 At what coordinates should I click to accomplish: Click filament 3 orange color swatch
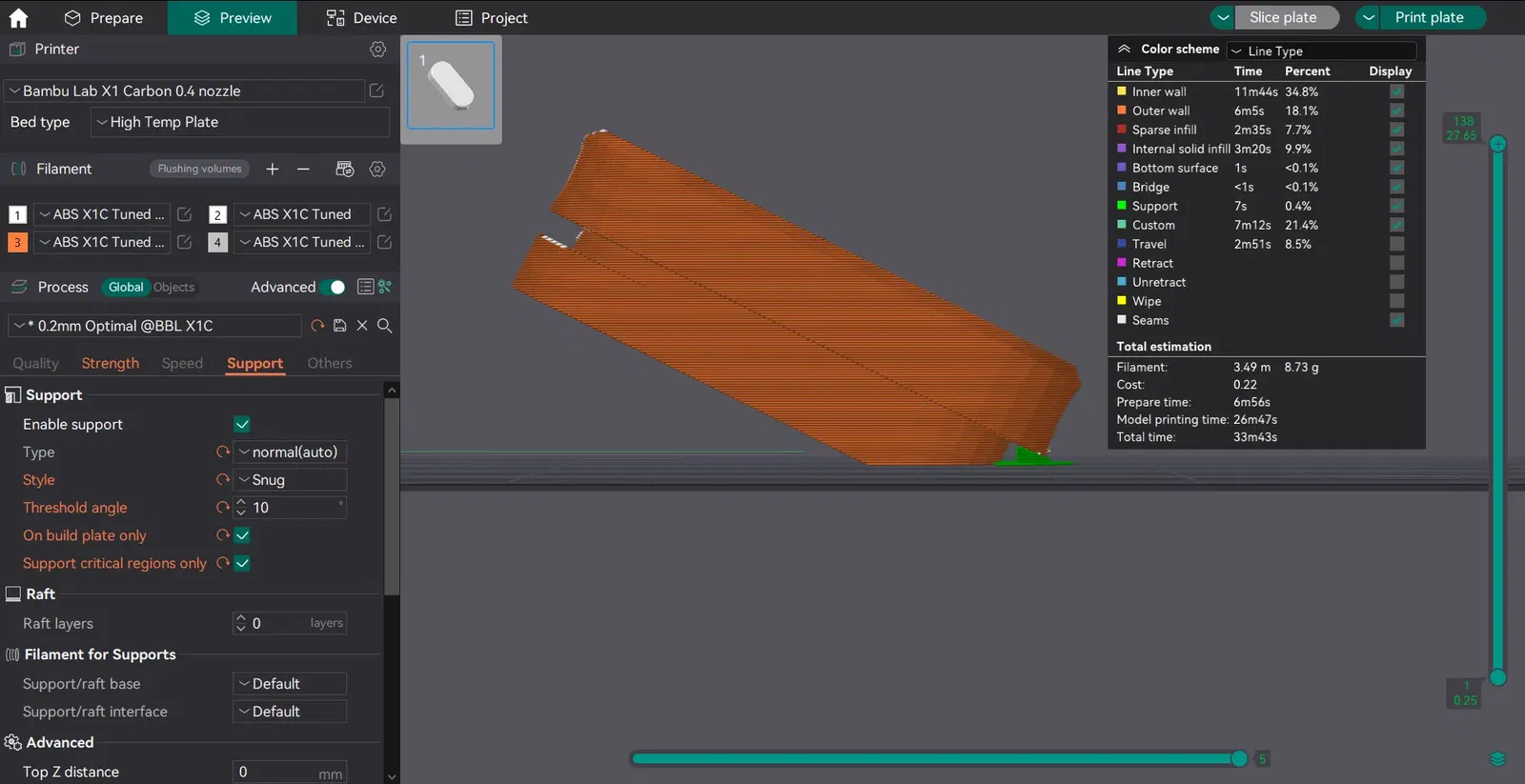click(17, 242)
